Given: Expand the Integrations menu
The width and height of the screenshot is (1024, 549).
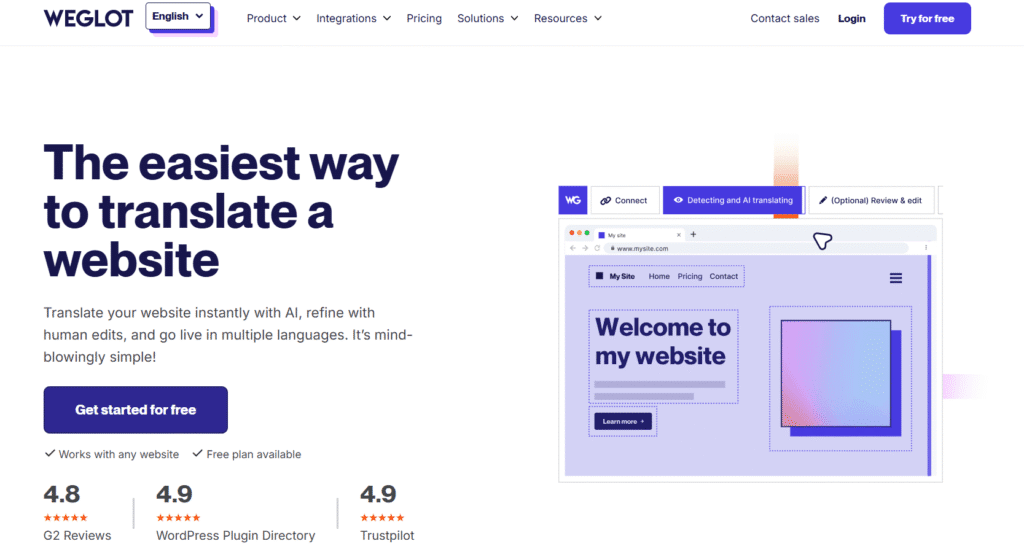Looking at the screenshot, I should click(x=353, y=18).
